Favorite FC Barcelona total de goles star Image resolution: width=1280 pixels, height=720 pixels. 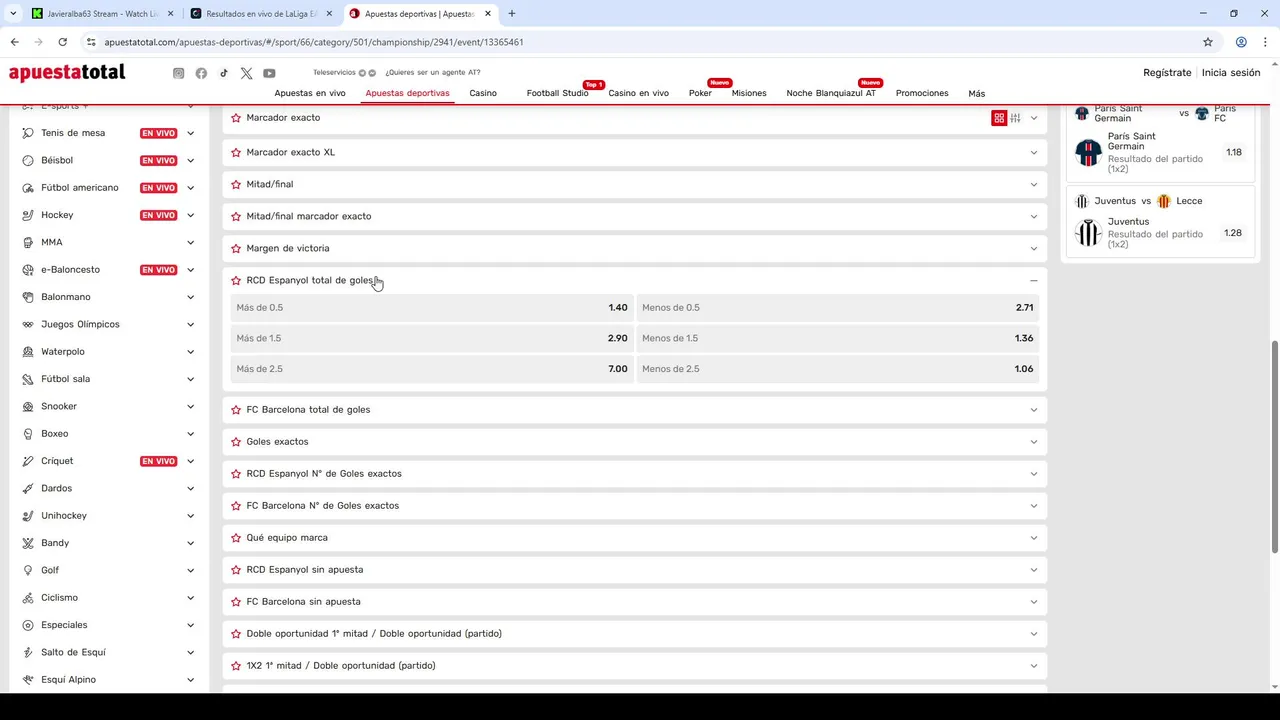click(236, 409)
